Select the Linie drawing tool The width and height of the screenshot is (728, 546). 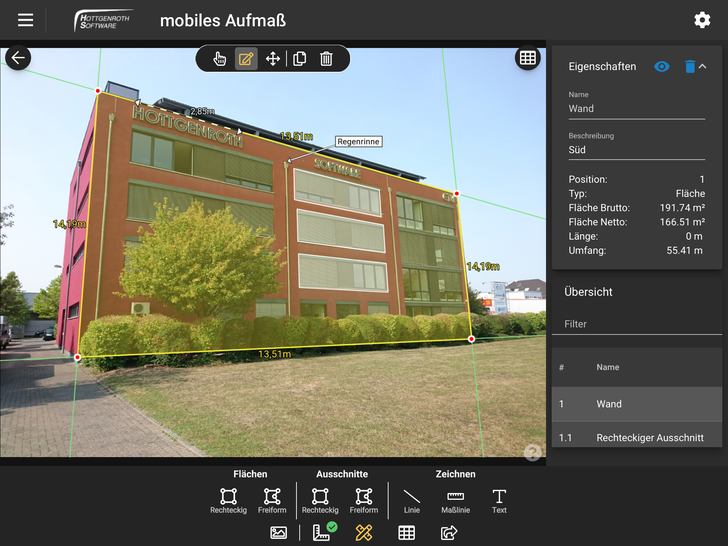pos(412,497)
